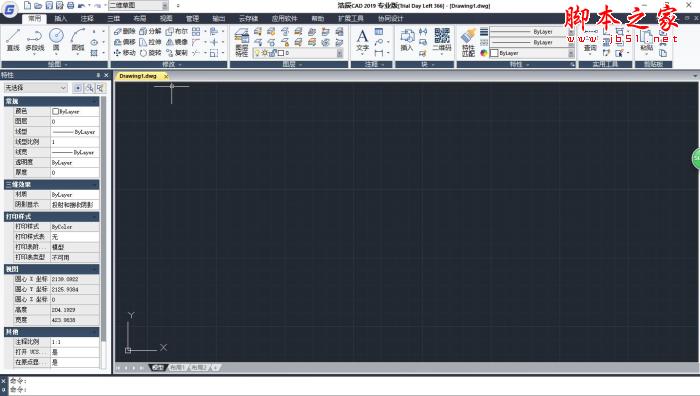
Task: Click the 查询 measure tool
Action: (590, 43)
